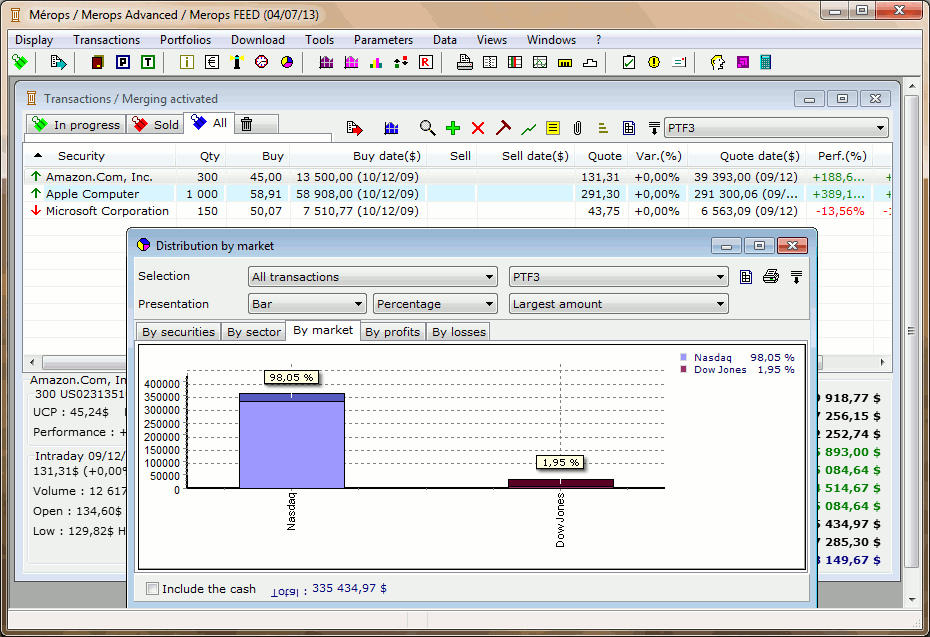This screenshot has height=637, width=930.
Task: Click the 'Apple Computer' security name
Action: (93, 194)
